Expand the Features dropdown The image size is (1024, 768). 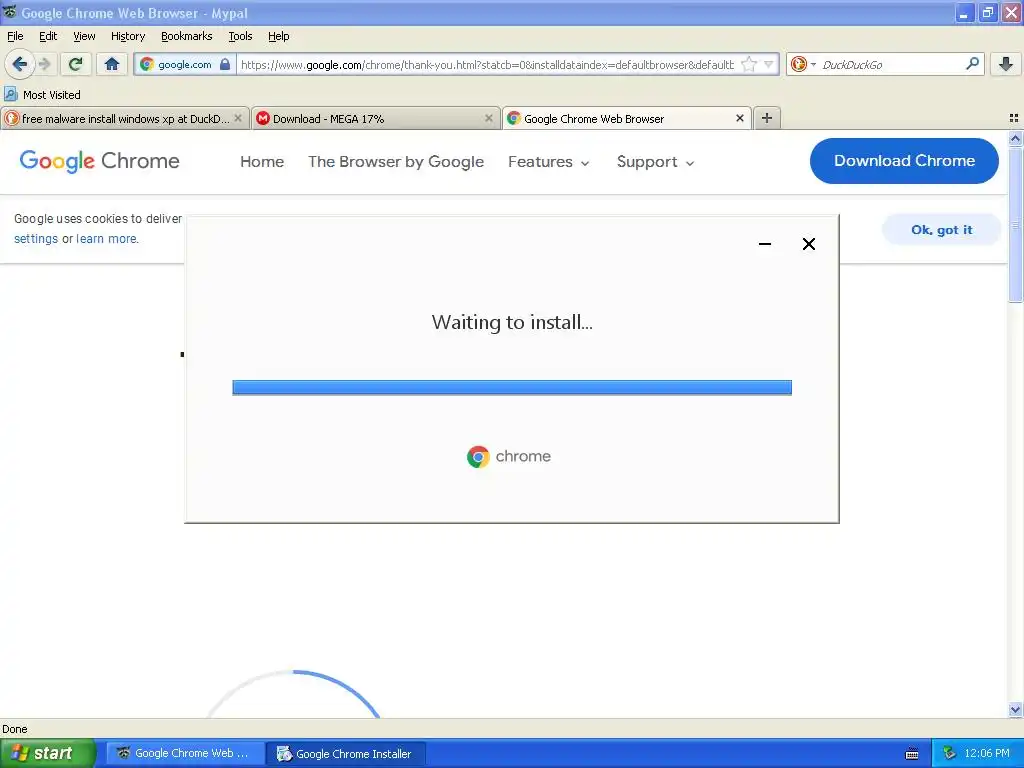[549, 161]
